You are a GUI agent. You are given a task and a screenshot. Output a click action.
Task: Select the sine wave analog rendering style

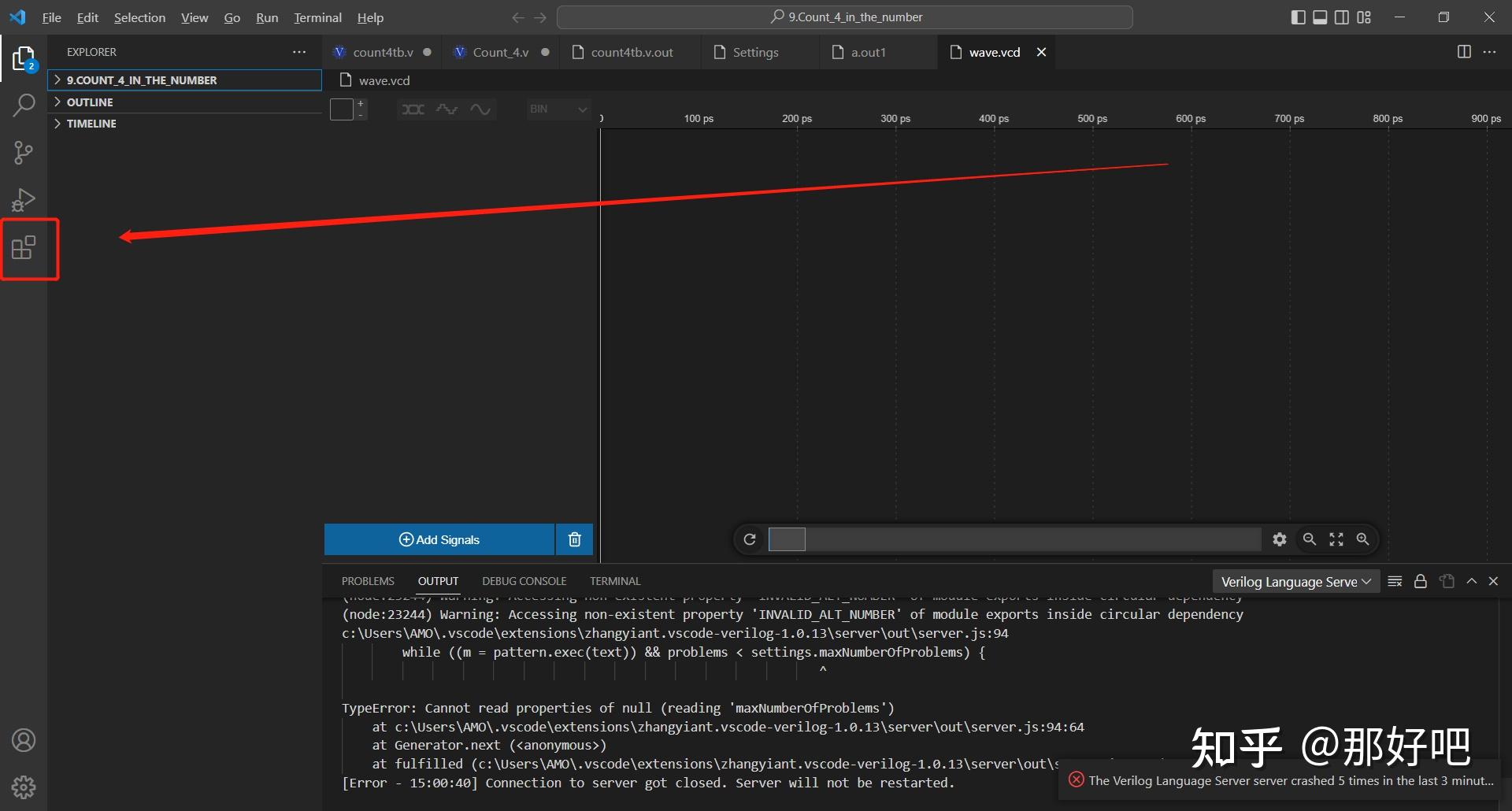[x=481, y=109]
